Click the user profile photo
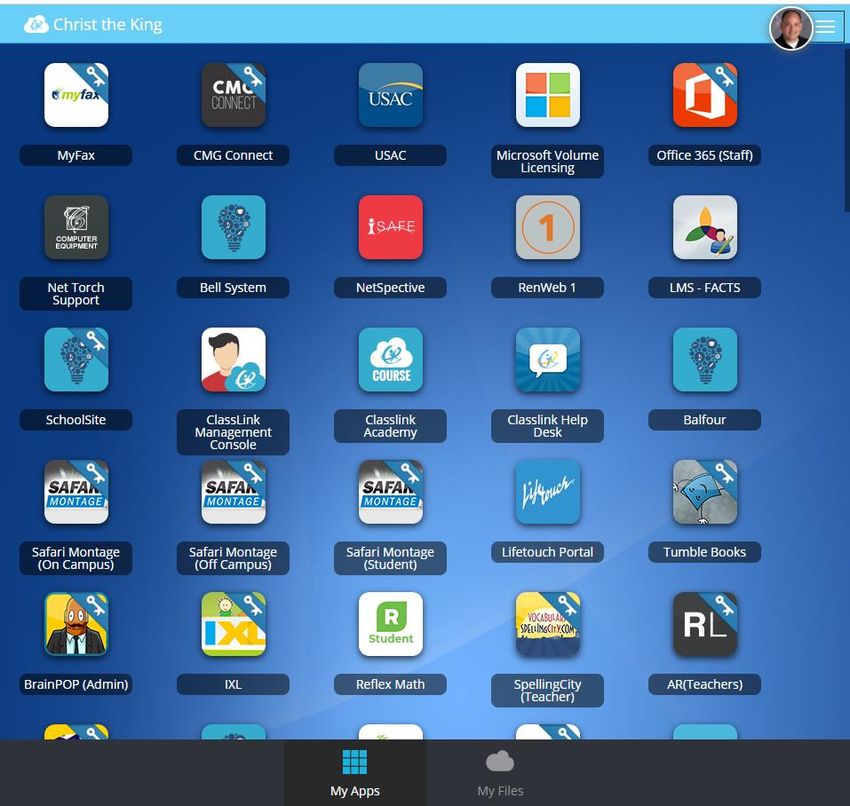This screenshot has width=850, height=806. (791, 28)
